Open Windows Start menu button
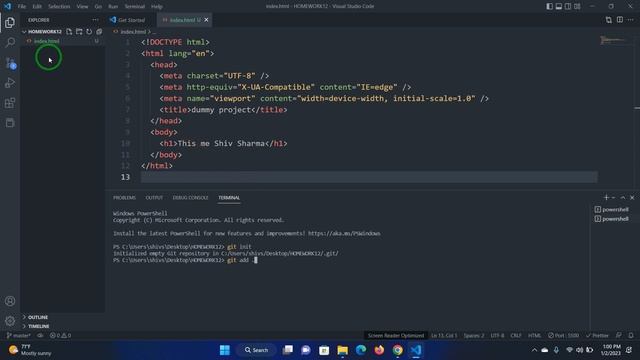 pyautogui.click(x=224, y=350)
